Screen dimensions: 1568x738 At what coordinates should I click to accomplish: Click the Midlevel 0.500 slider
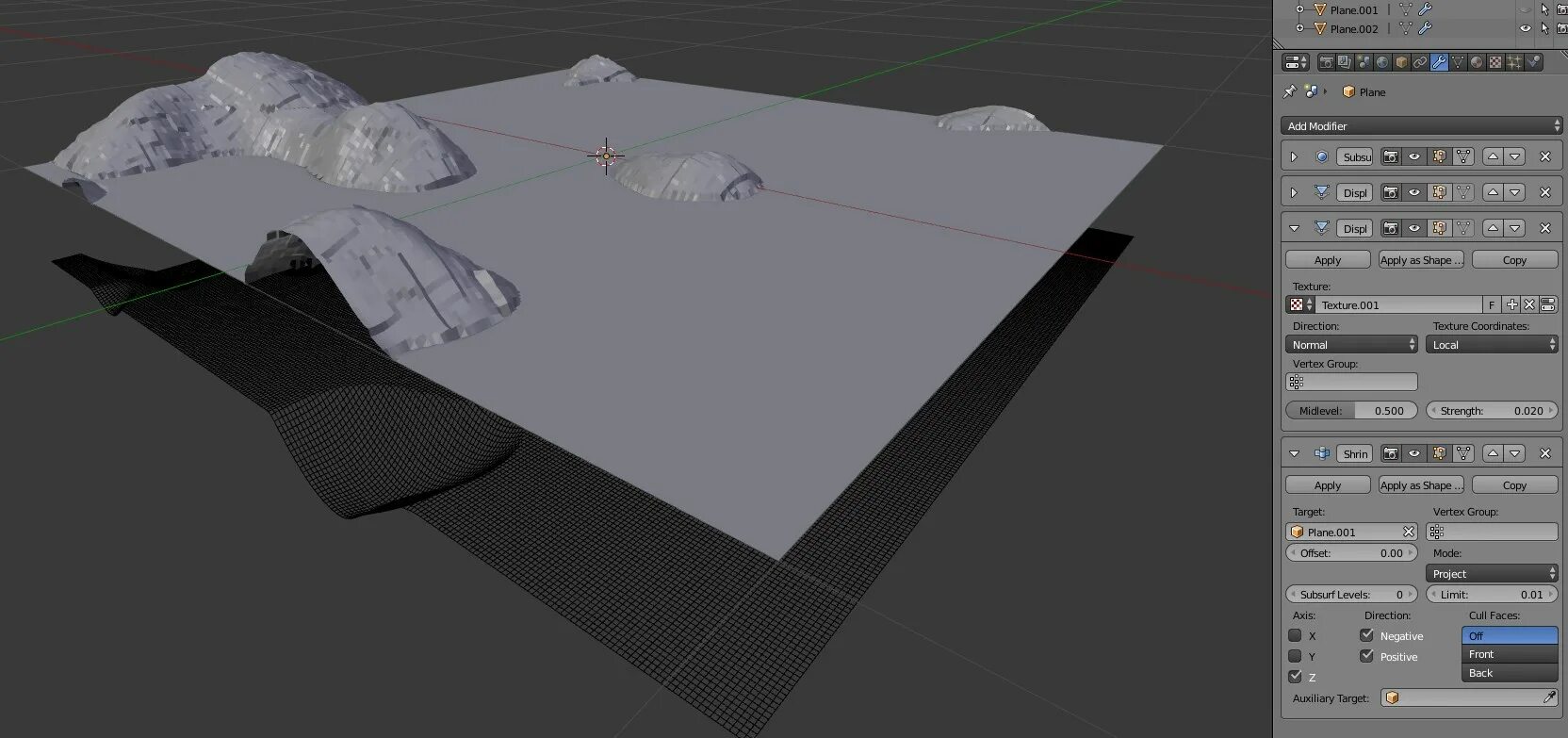1351,410
